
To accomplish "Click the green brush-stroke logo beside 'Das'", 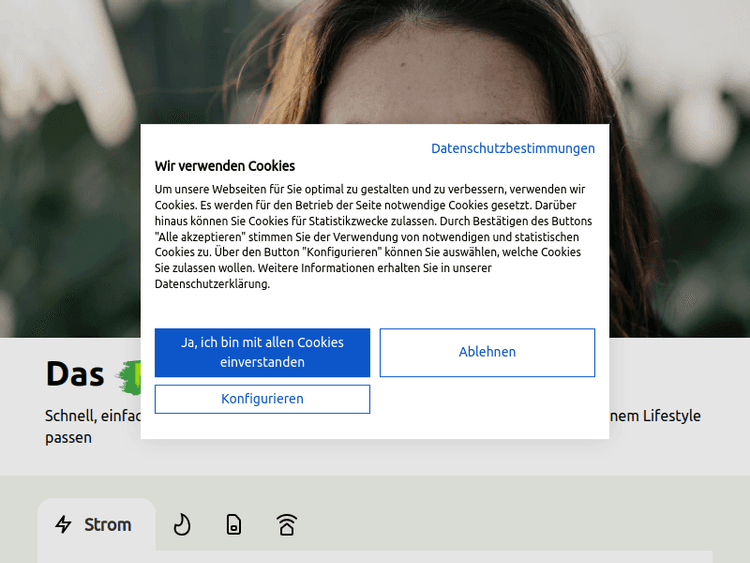I will point(129,375).
